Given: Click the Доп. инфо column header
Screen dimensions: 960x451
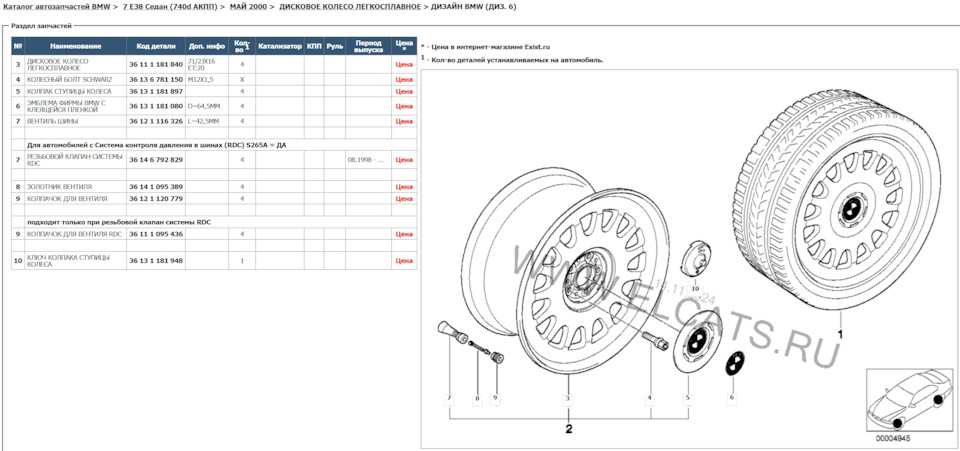Looking at the screenshot, I should 207,47.
